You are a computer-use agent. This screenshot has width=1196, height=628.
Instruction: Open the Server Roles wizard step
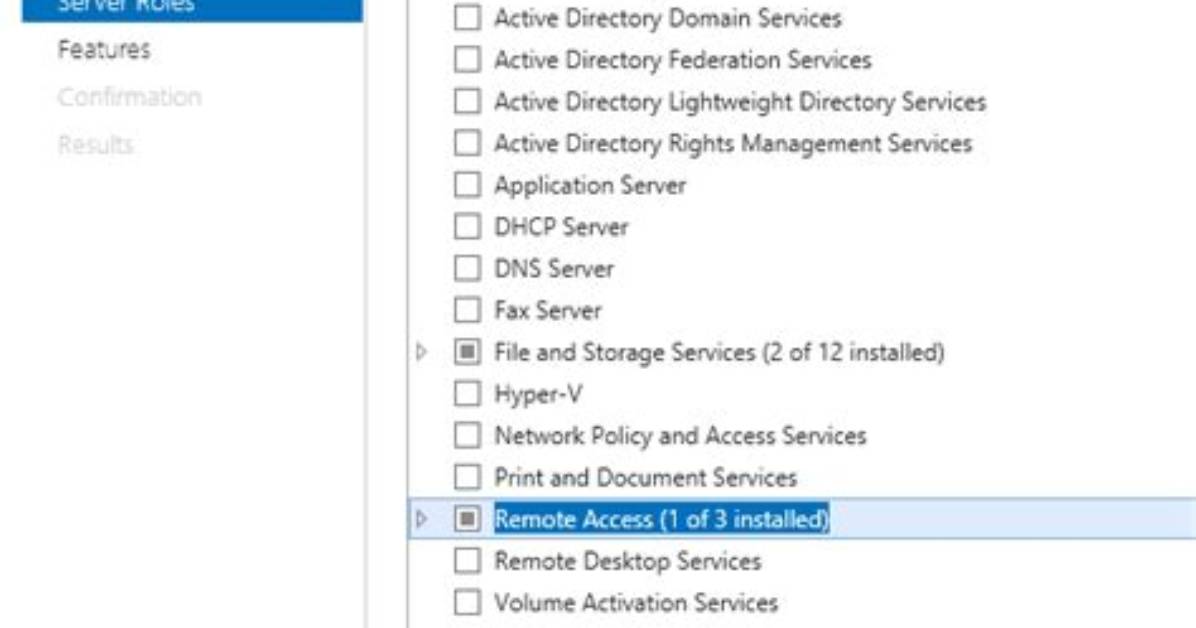(192, 9)
